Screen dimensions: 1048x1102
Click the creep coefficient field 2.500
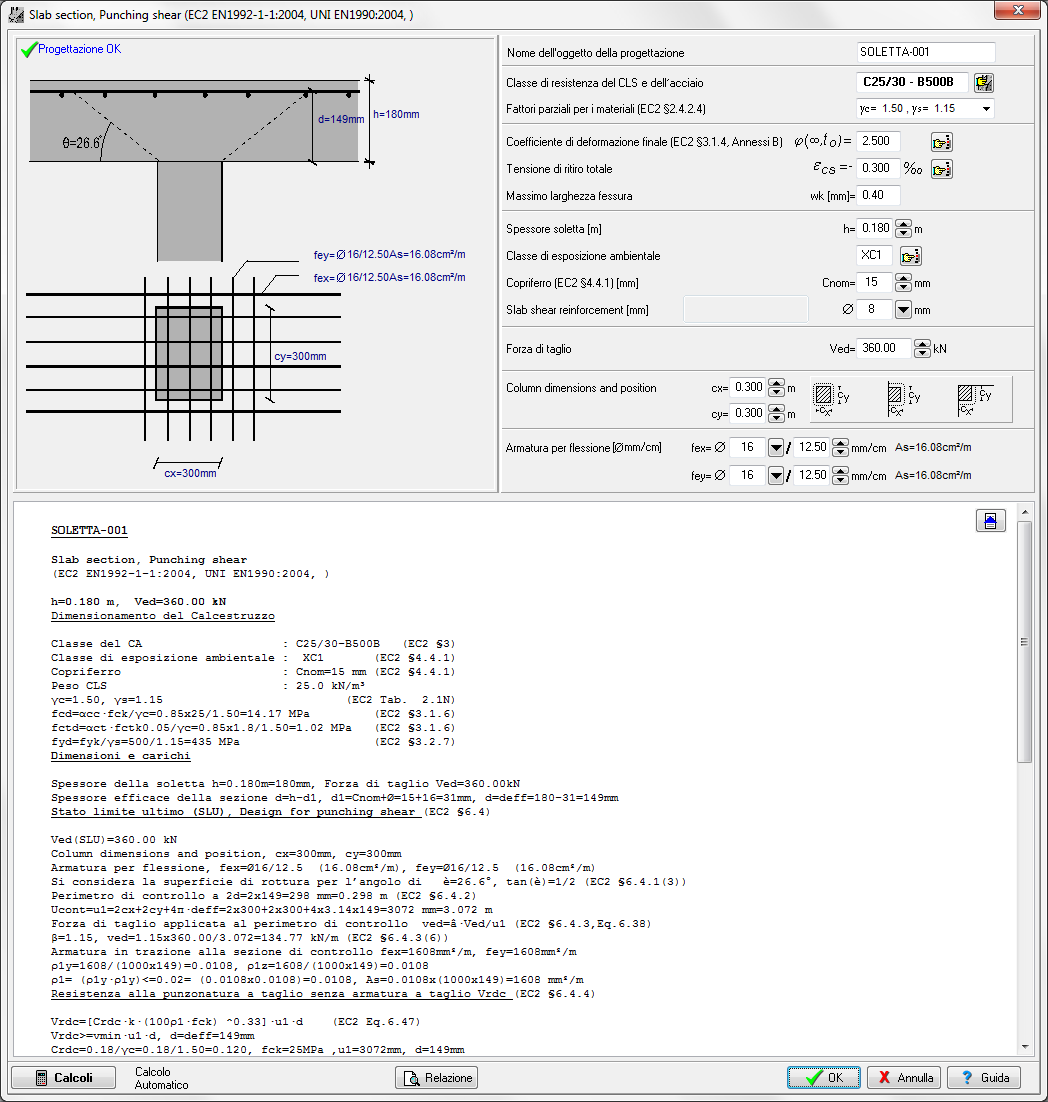point(878,141)
